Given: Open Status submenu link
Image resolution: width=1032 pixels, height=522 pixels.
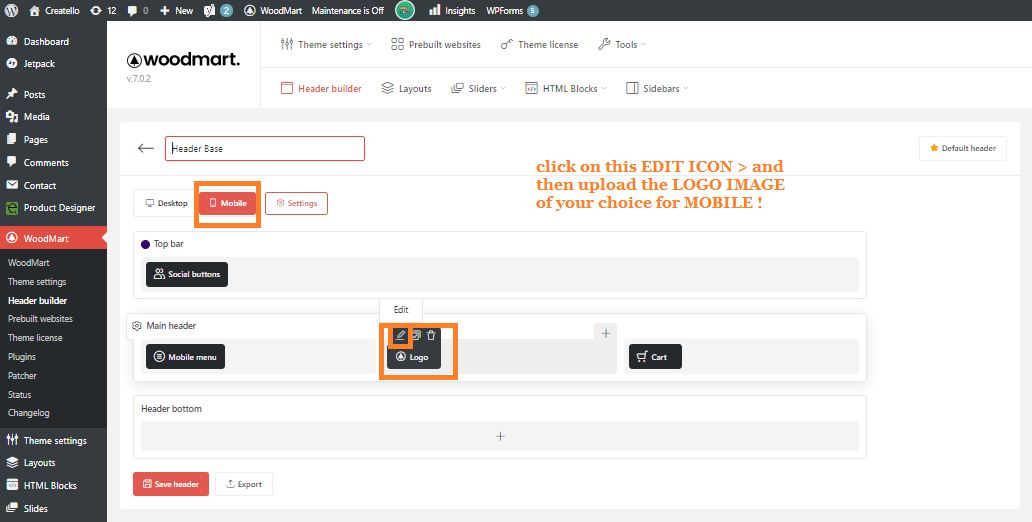Looking at the screenshot, I should [x=19, y=395].
